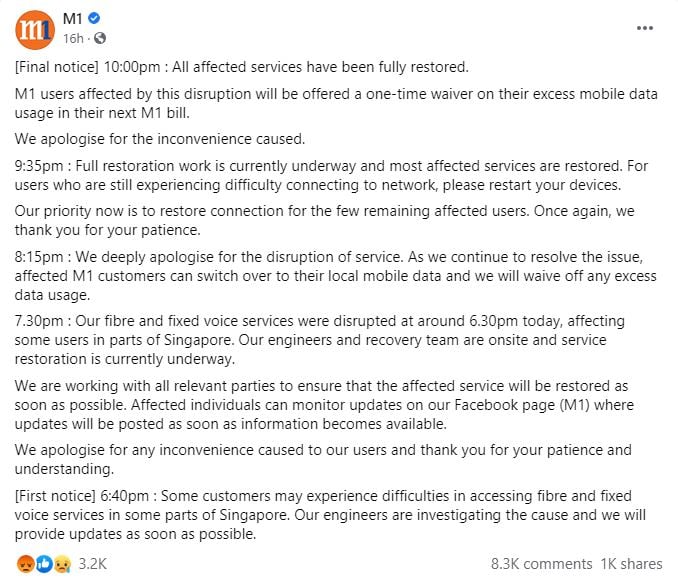Open the 8.3K comments link
The image size is (678, 583).
coord(542,564)
